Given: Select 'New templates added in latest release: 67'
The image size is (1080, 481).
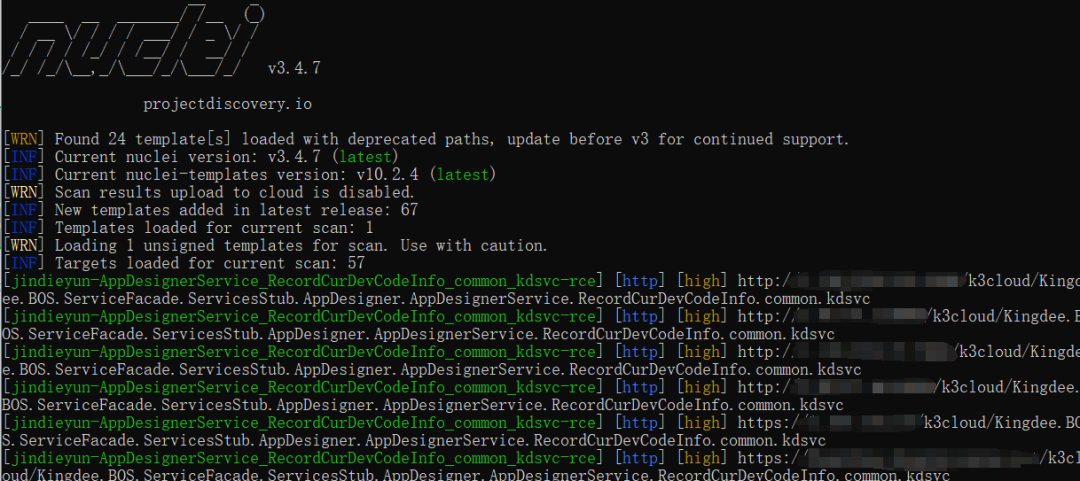Looking at the screenshot, I should (x=211, y=210).
